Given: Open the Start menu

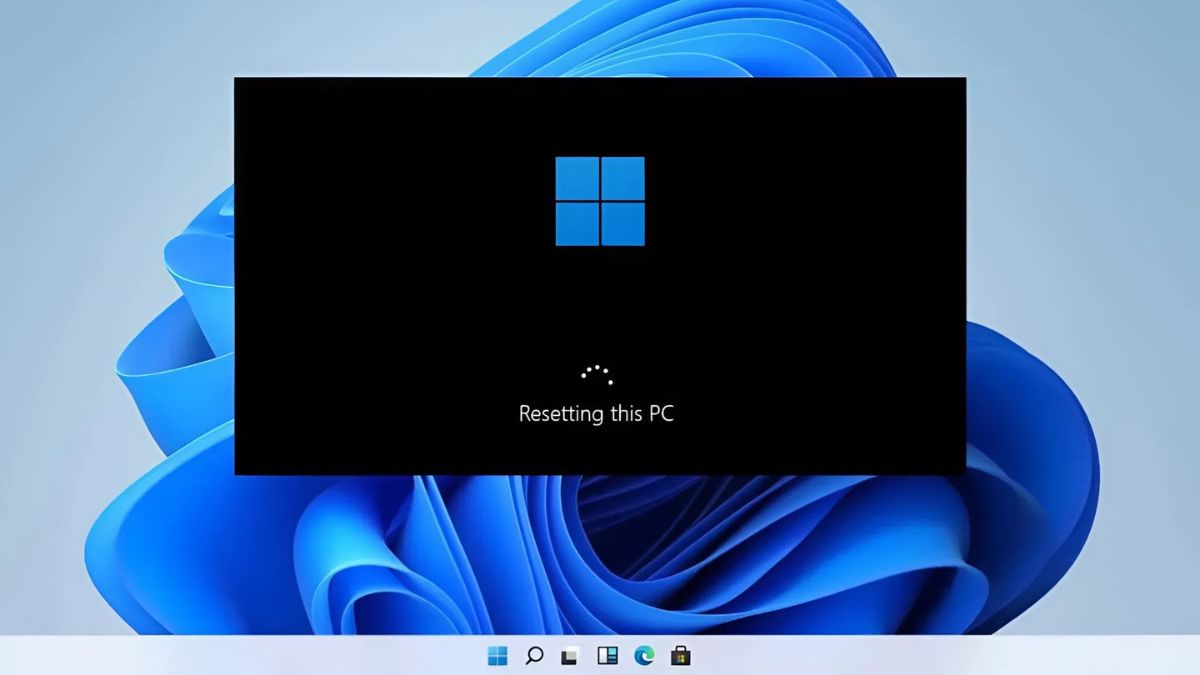Looking at the screenshot, I should (x=497, y=657).
